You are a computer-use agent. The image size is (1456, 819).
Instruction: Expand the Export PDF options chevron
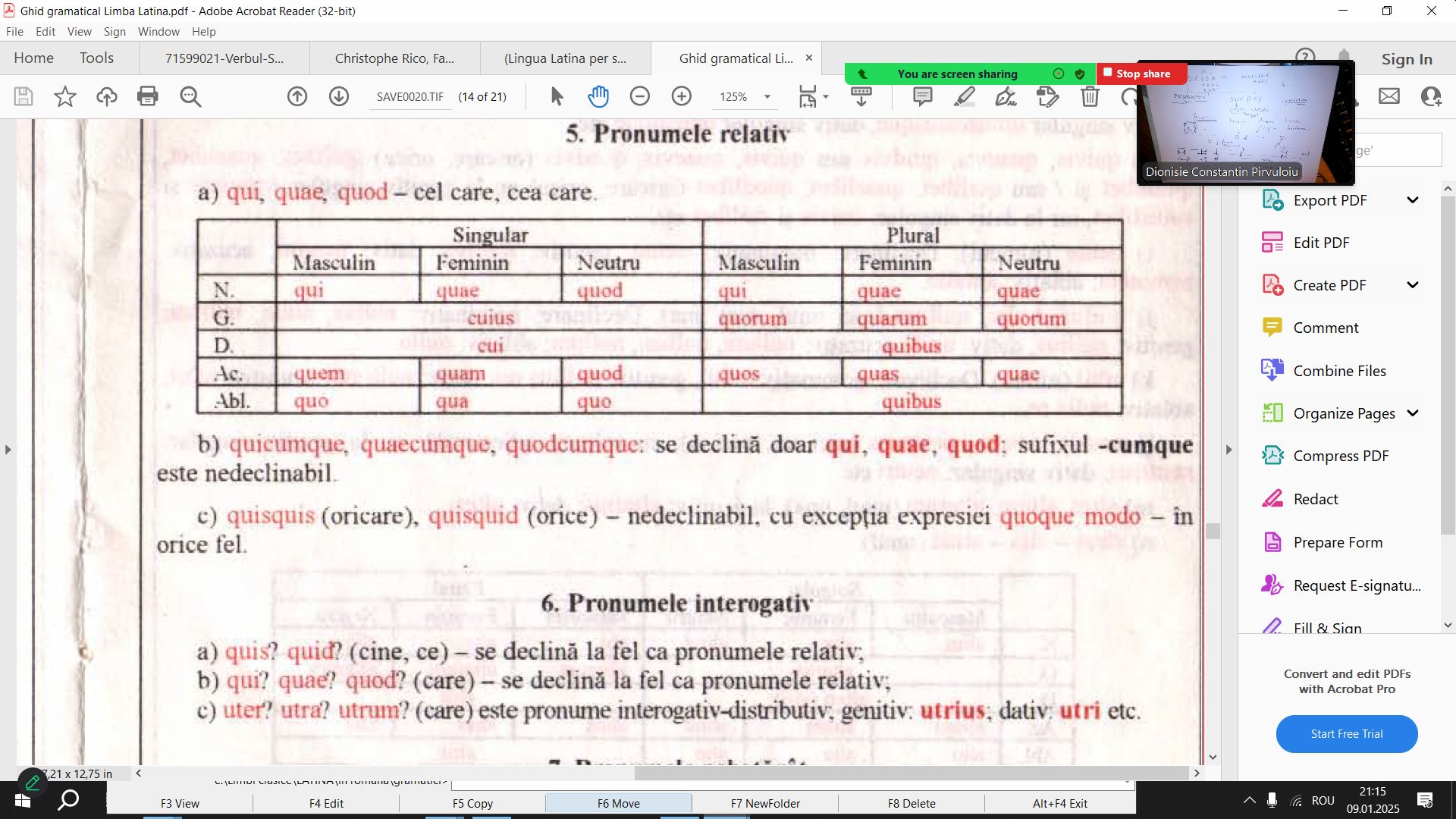point(1412,200)
